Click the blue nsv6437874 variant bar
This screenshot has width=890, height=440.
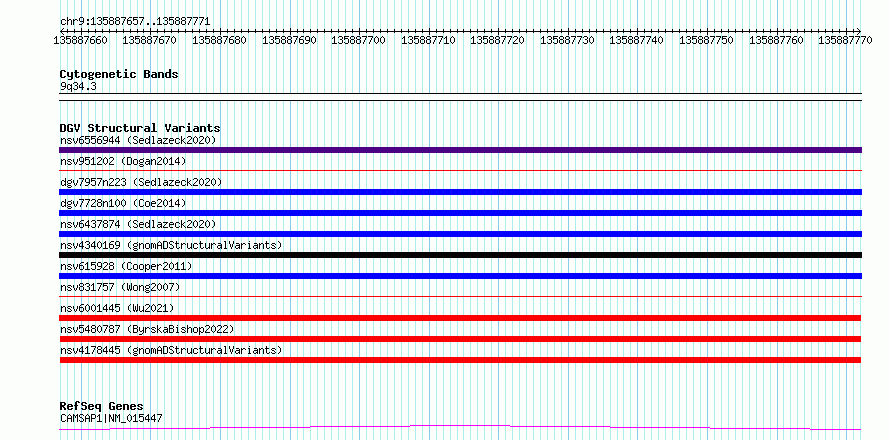pos(460,234)
